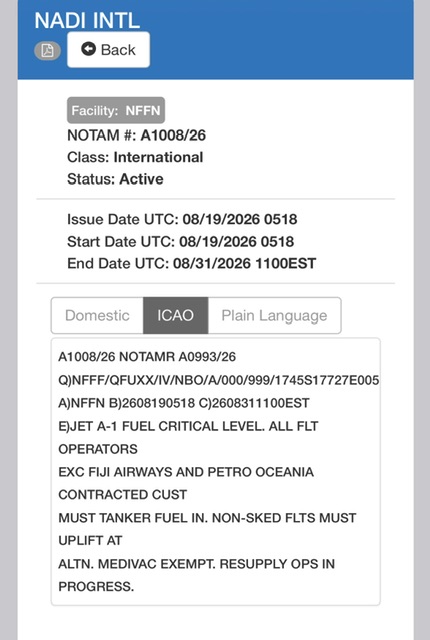Click the End Date UTC 1100EST value
The width and height of the screenshot is (430, 640).
pos(244,264)
